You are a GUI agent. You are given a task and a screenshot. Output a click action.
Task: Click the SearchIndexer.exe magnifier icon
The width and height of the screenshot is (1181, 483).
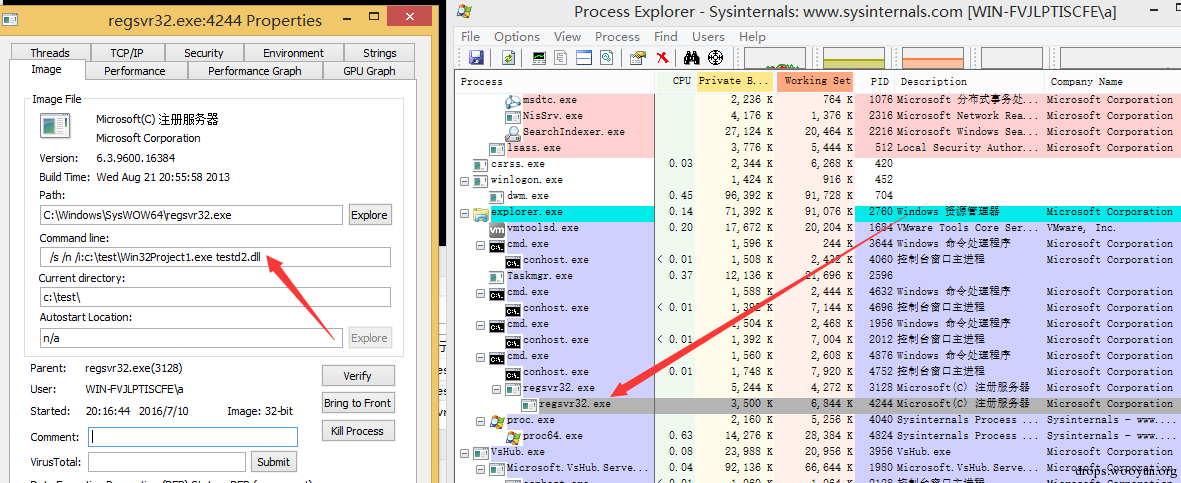point(513,133)
